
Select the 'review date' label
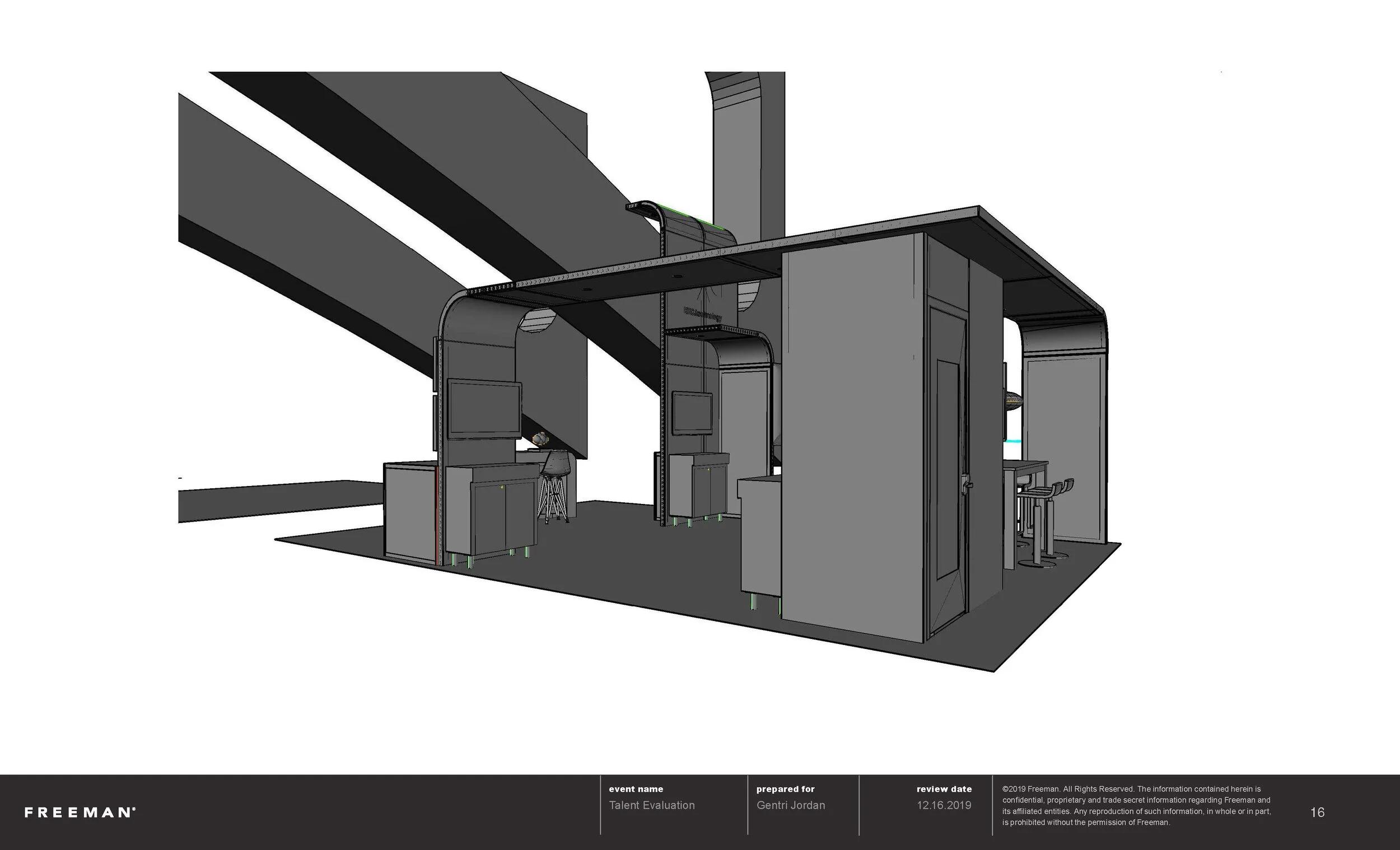pos(944,789)
